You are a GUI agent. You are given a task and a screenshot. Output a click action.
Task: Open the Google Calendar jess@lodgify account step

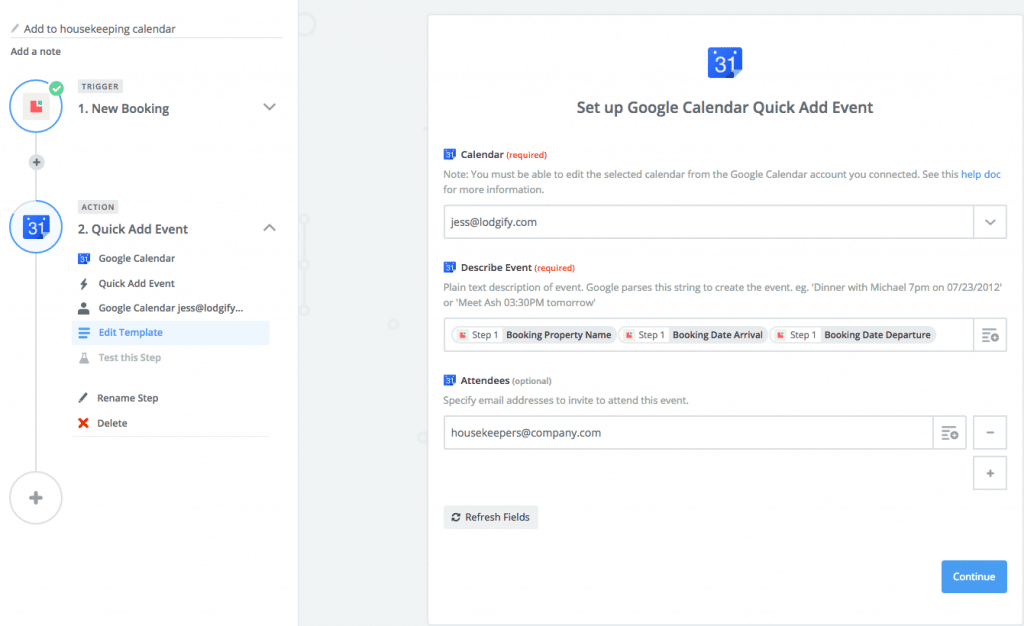[x=170, y=308]
